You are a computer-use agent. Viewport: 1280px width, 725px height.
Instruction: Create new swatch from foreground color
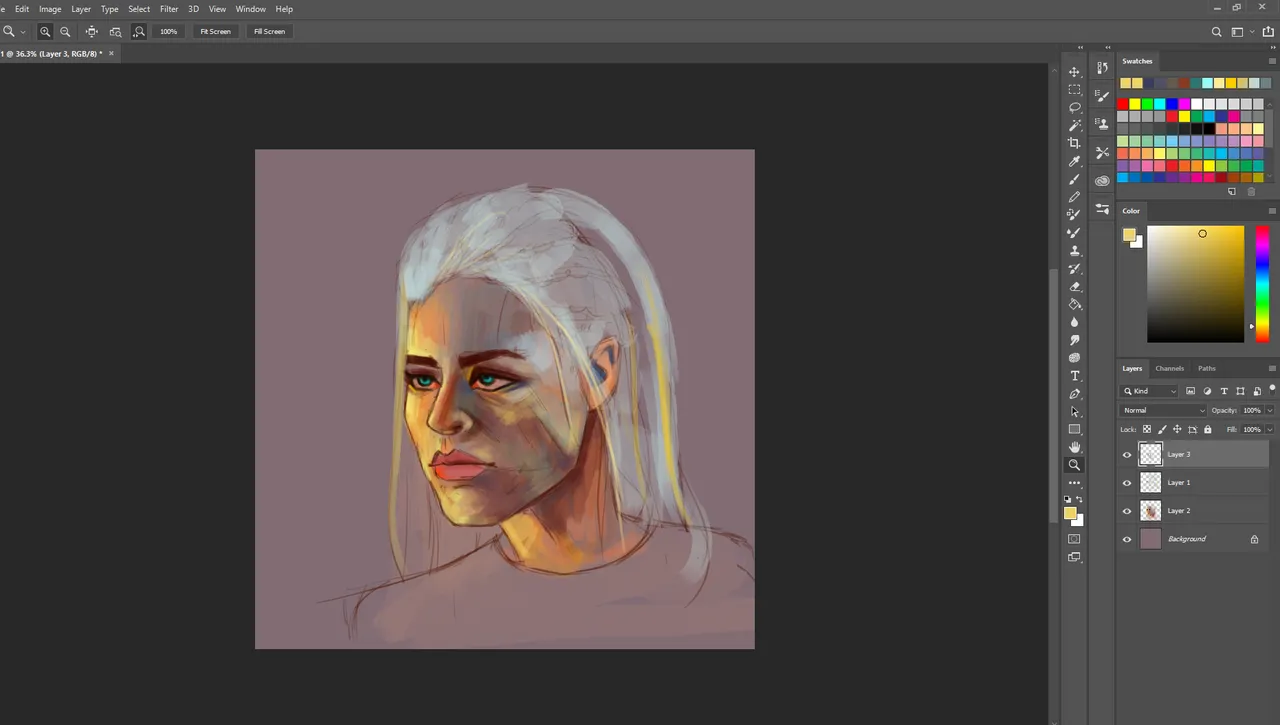tap(1232, 191)
